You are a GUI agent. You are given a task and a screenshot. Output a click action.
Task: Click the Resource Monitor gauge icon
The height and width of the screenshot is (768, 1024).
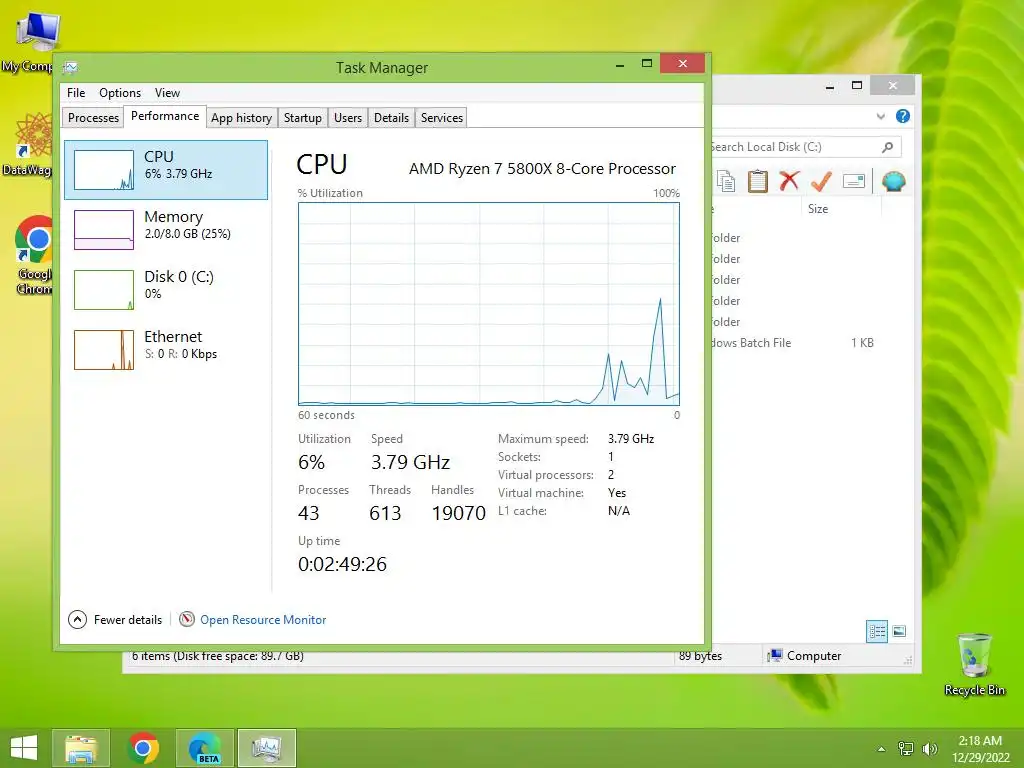click(x=187, y=619)
